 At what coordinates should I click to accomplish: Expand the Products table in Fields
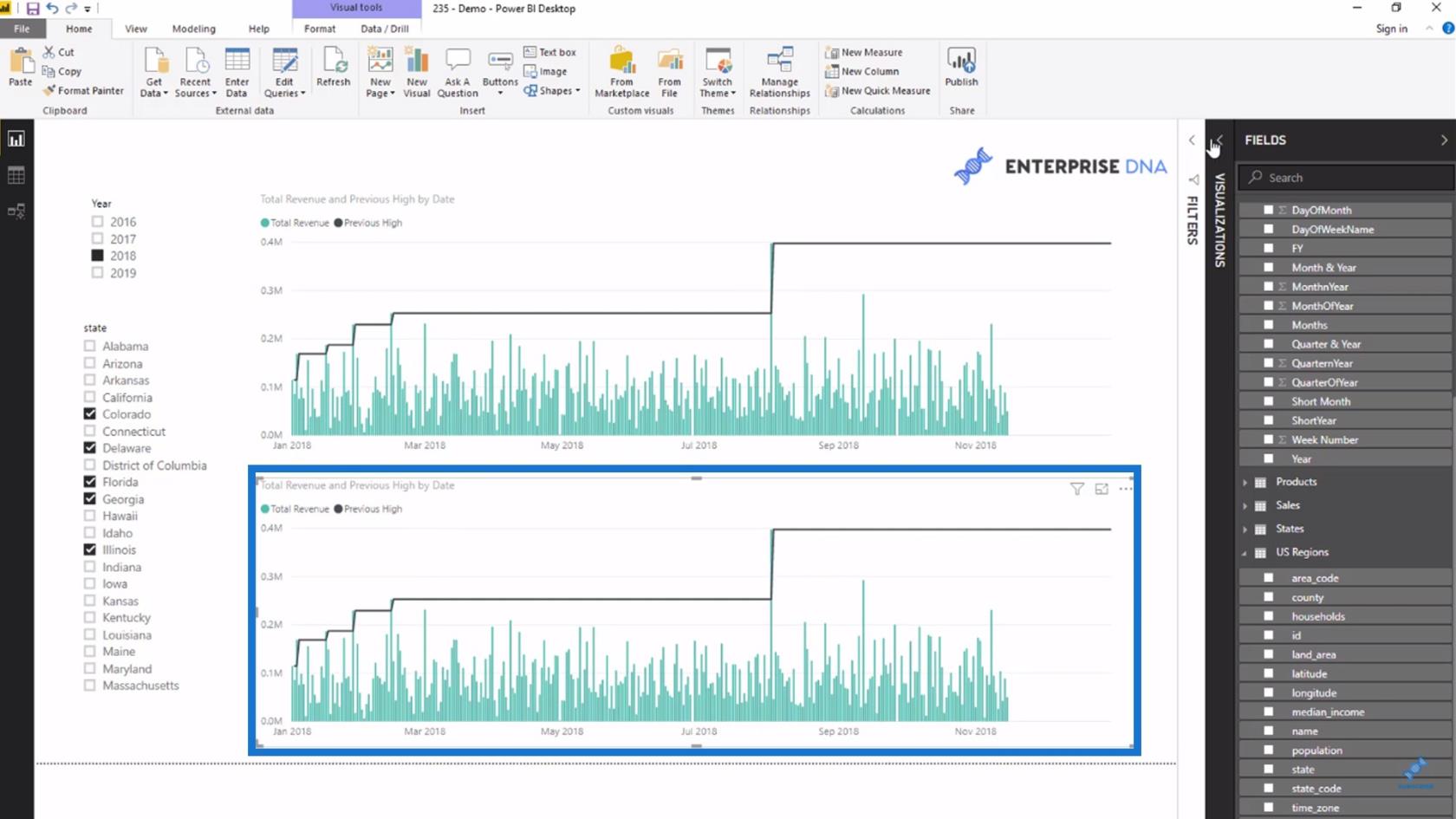(1245, 482)
